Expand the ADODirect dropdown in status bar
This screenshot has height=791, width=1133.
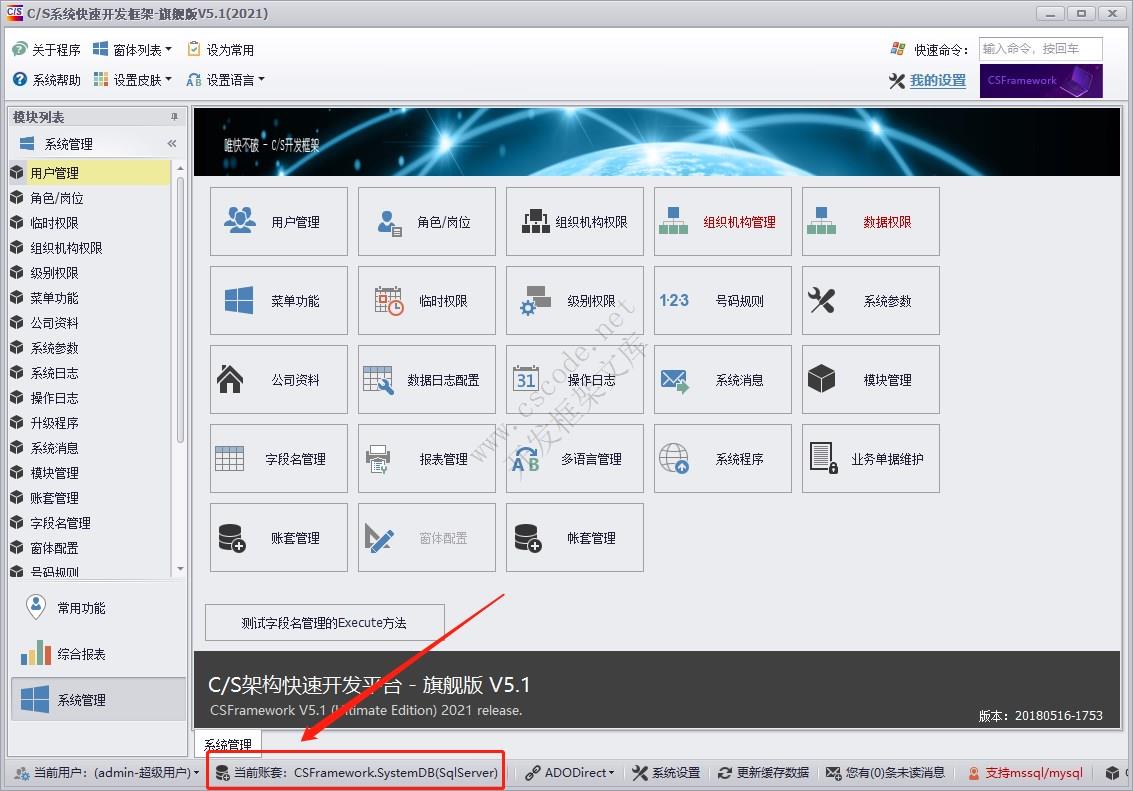570,773
